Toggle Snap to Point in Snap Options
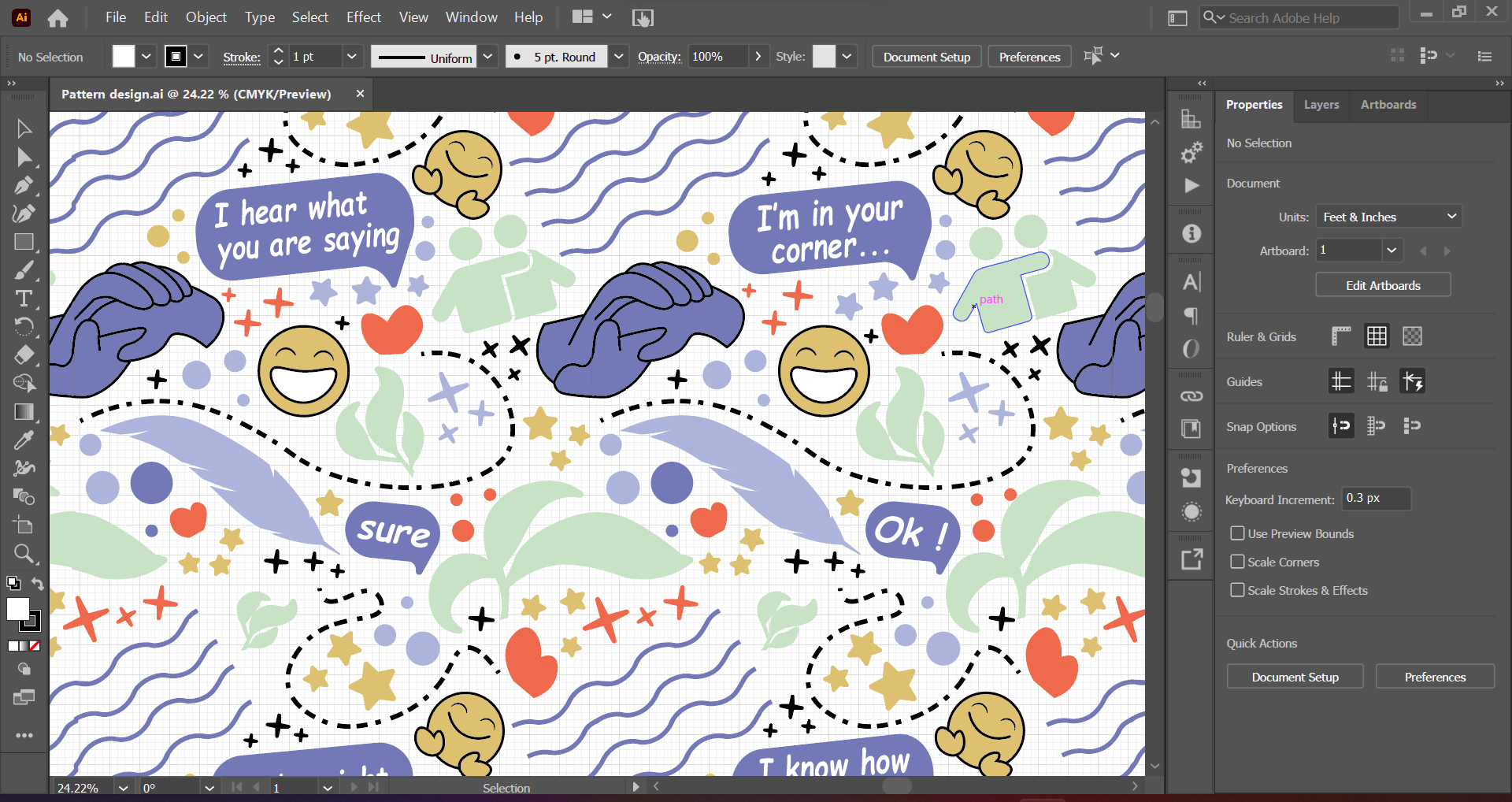1512x802 pixels. click(x=1341, y=425)
